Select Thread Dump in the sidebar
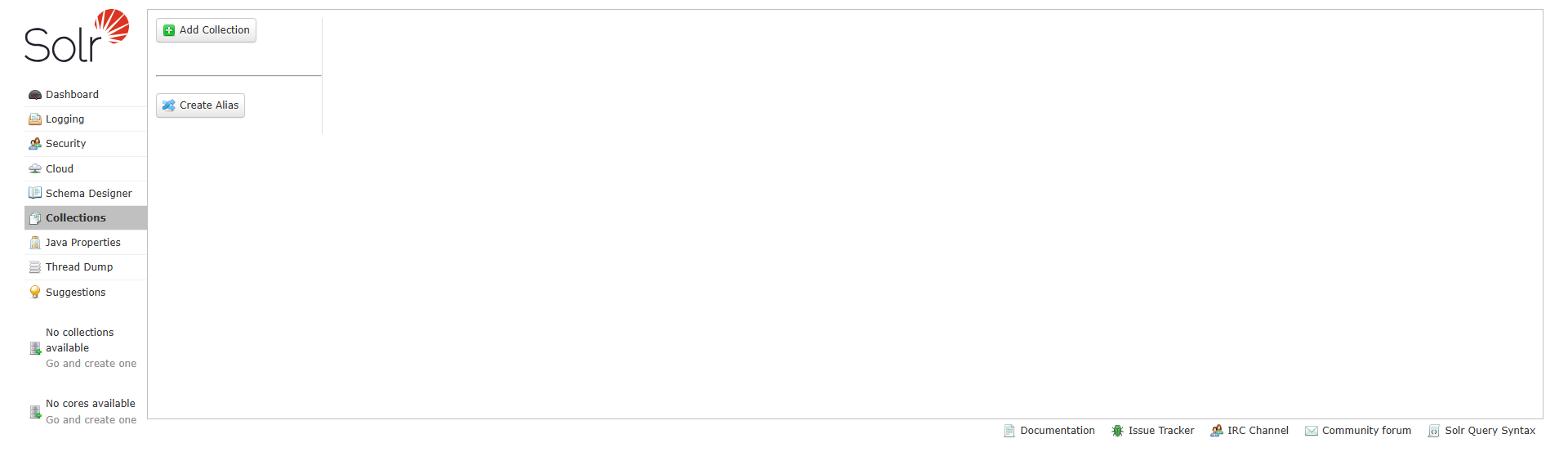This screenshot has width=1568, height=452. (x=86, y=267)
